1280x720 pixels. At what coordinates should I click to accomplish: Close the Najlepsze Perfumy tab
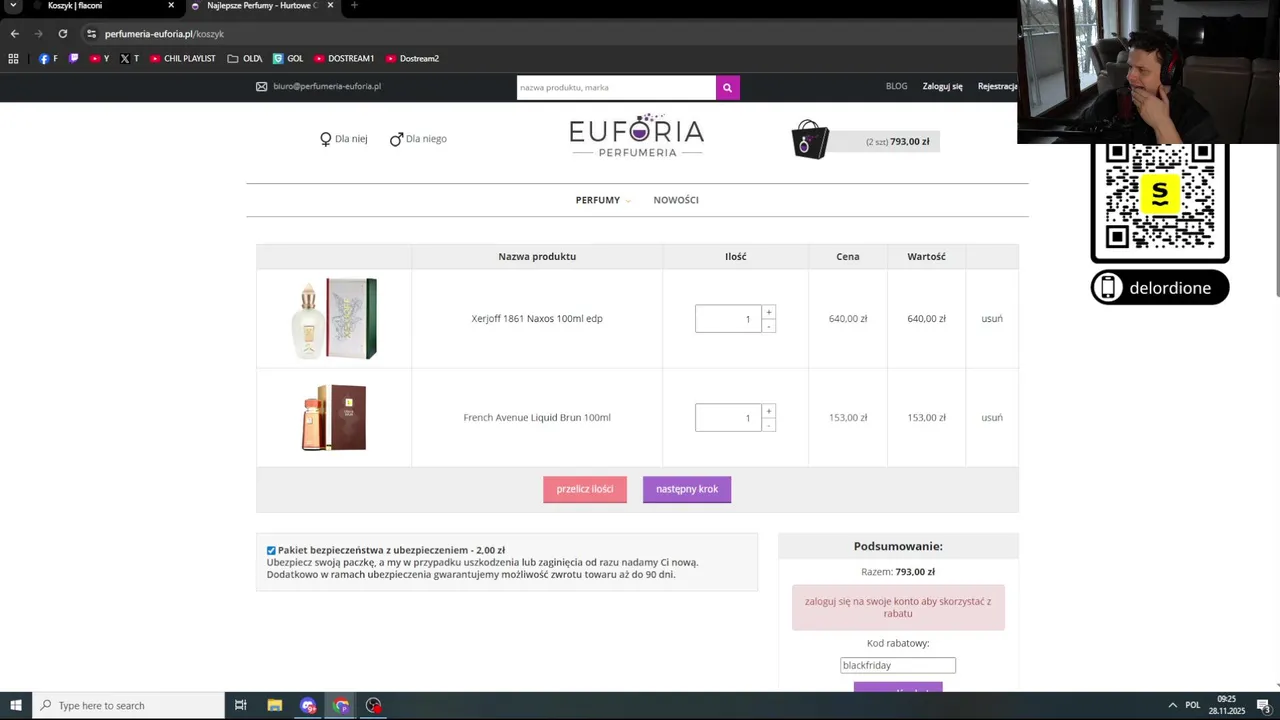click(330, 6)
